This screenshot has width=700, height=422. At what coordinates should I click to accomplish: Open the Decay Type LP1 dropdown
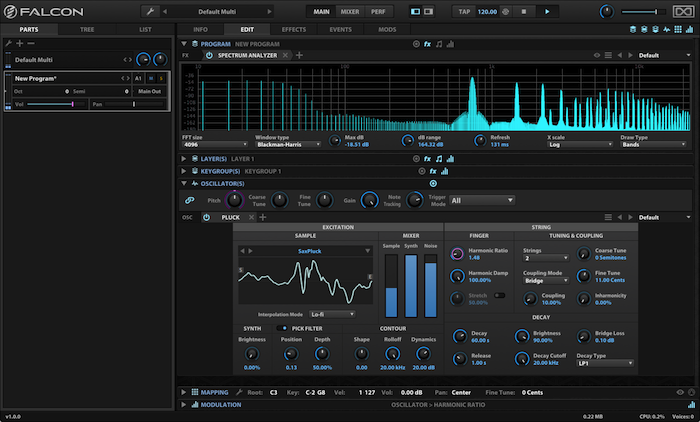605,364
